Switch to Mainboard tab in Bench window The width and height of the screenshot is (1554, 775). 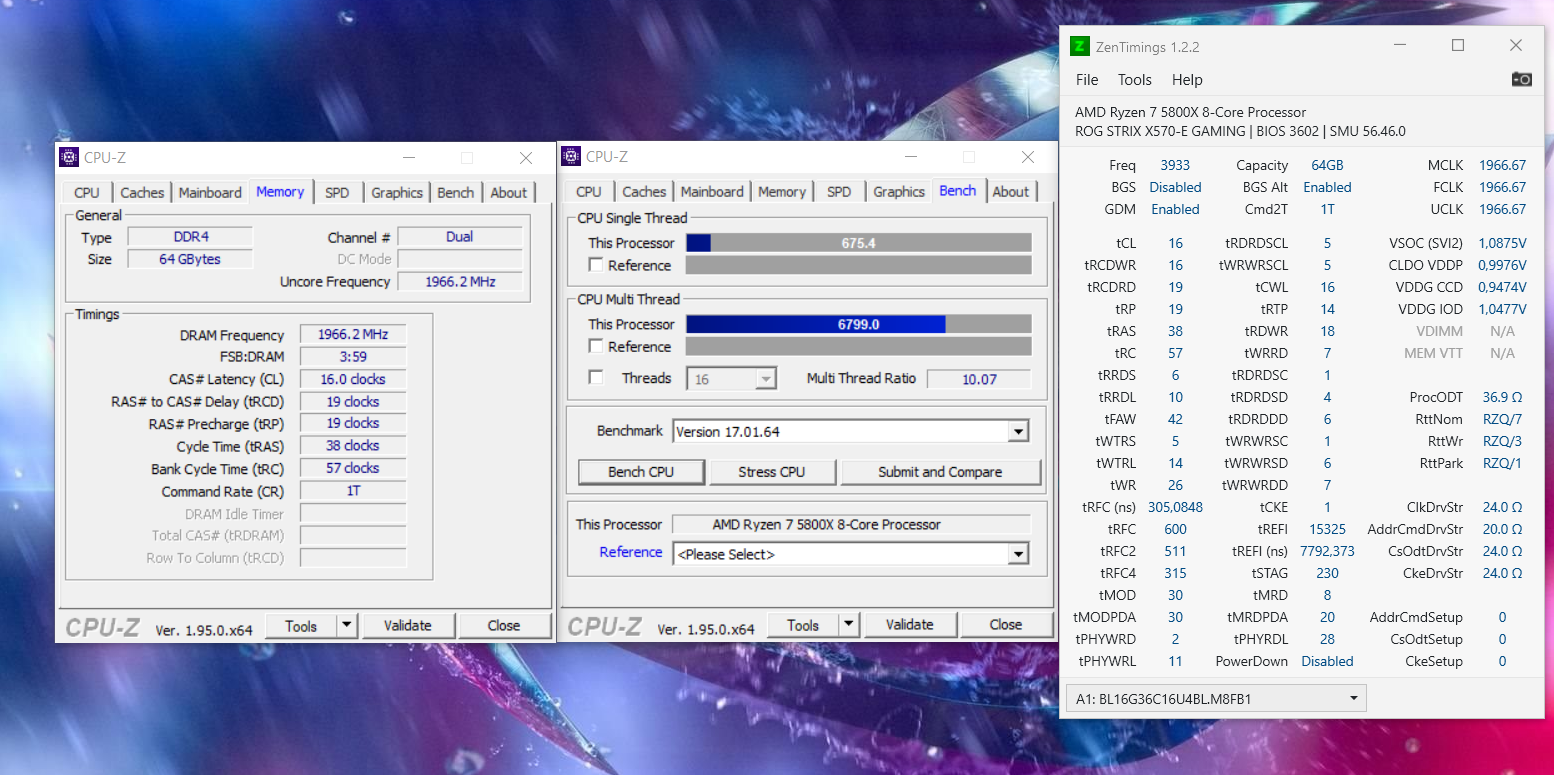[712, 192]
